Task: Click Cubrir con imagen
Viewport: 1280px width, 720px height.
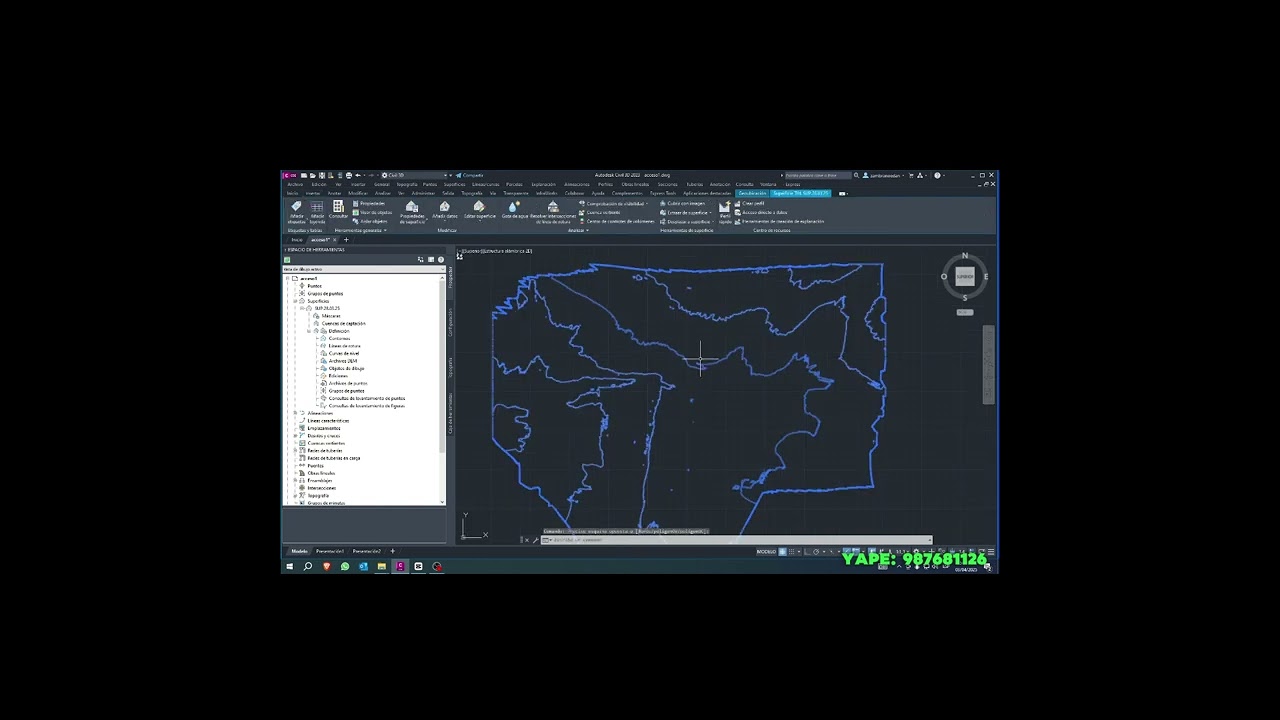Action: tap(683, 203)
